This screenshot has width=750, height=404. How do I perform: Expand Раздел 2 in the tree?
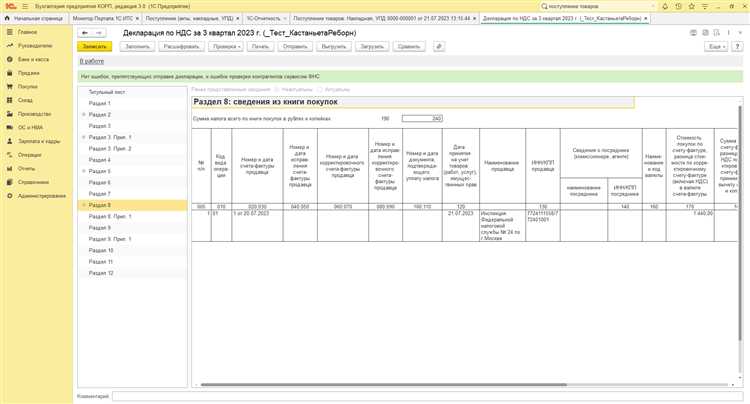pos(84,115)
